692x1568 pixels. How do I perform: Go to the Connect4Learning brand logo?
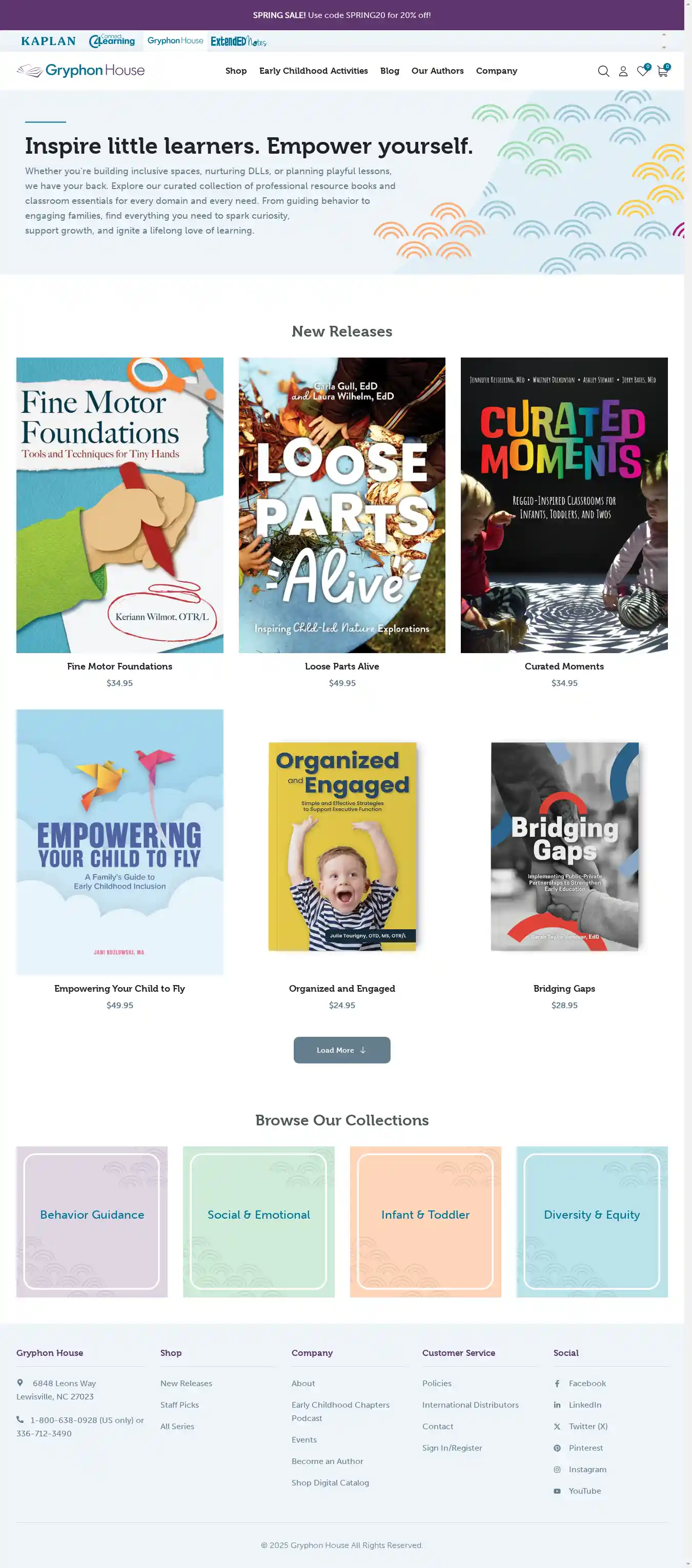tap(112, 41)
